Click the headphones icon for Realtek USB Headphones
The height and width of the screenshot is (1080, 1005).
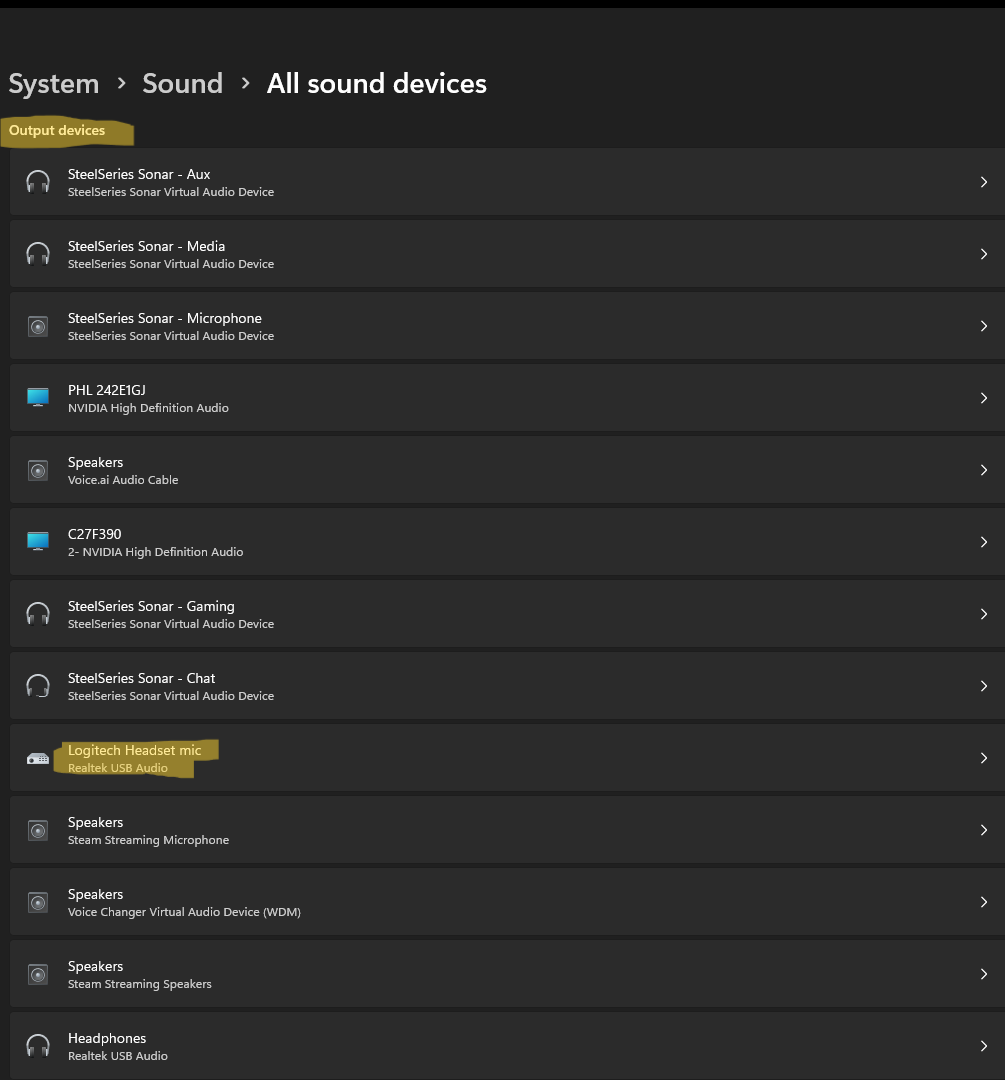tap(38, 1046)
